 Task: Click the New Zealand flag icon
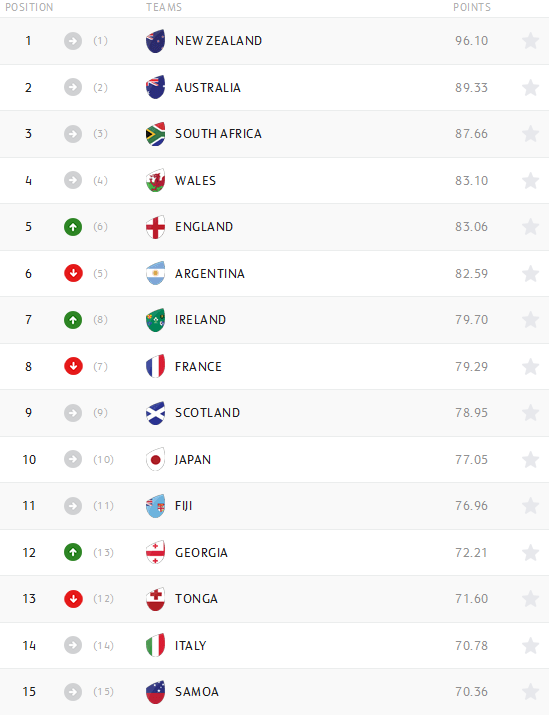[x=155, y=41]
